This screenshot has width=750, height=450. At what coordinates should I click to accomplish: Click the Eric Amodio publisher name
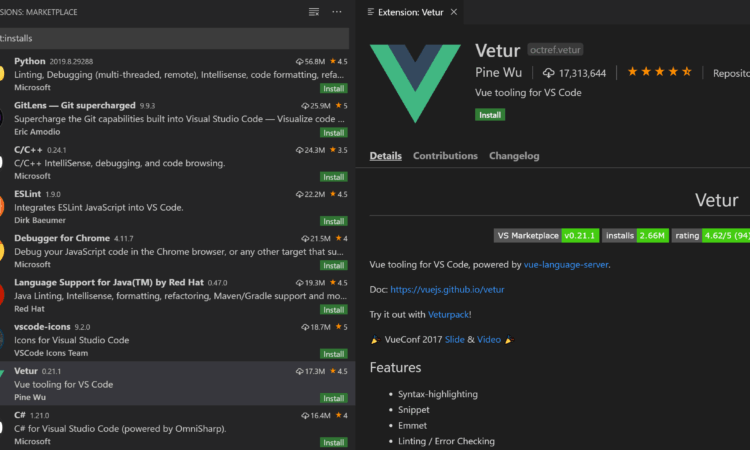click(37, 132)
